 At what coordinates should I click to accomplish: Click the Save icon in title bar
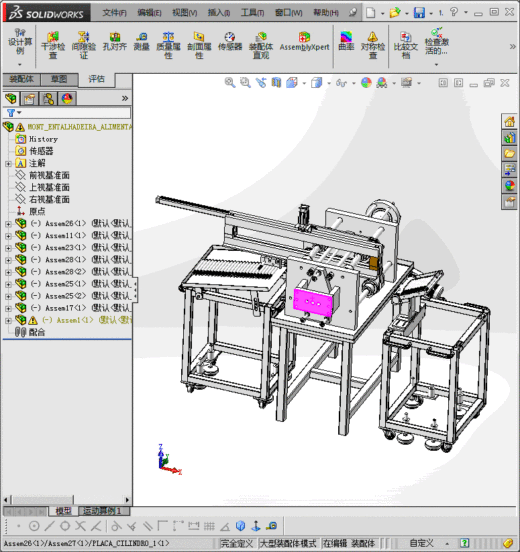[x=419, y=13]
